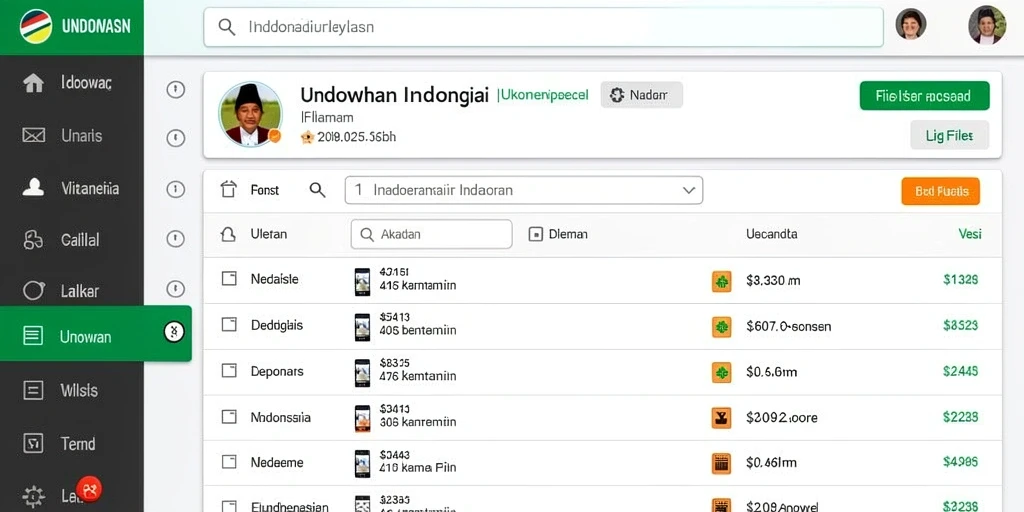Select Idoowac in the sidebar
This screenshot has width=1024, height=512.
[86, 83]
